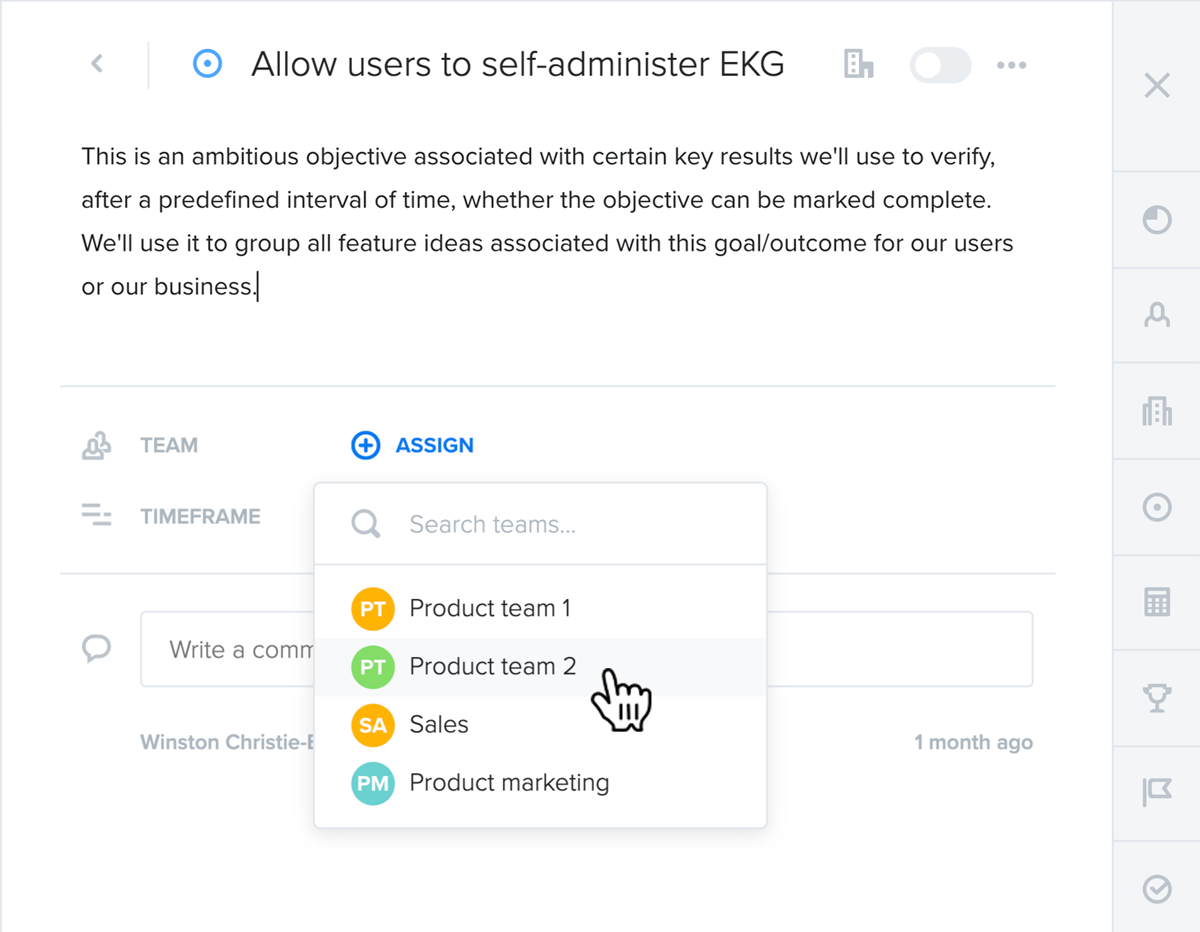Viewport: 1200px width, 932px height.
Task: Open the three-dots more options menu
Action: tap(1012, 66)
